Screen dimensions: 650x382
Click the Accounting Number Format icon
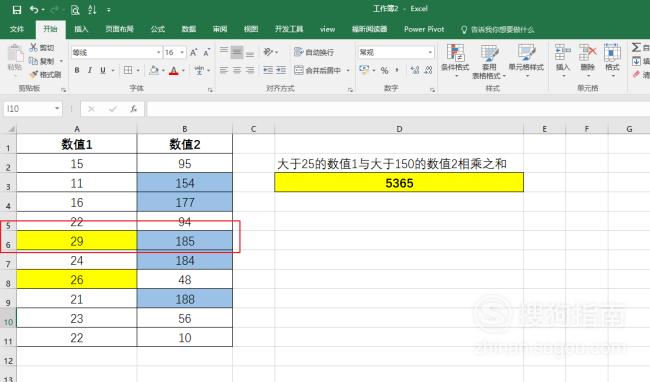pyautogui.click(x=364, y=70)
